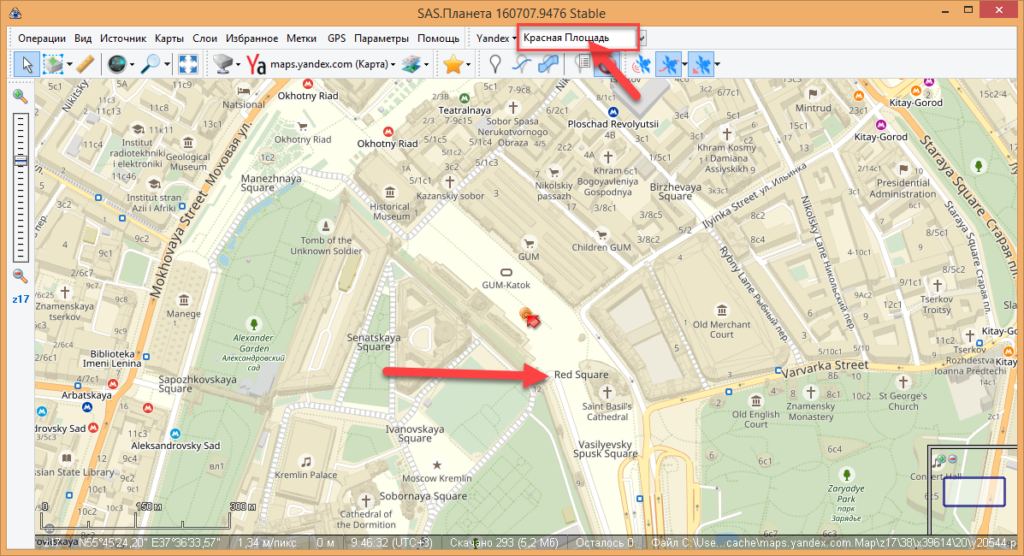1024x556 pixels.
Task: Click the zoom in magnifier above slider
Action: click(x=20, y=96)
